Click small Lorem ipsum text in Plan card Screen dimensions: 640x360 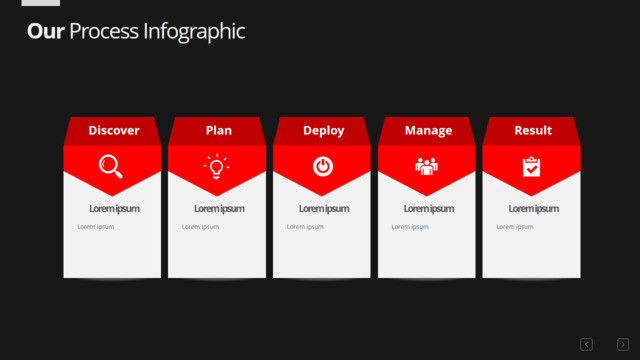[x=200, y=227]
